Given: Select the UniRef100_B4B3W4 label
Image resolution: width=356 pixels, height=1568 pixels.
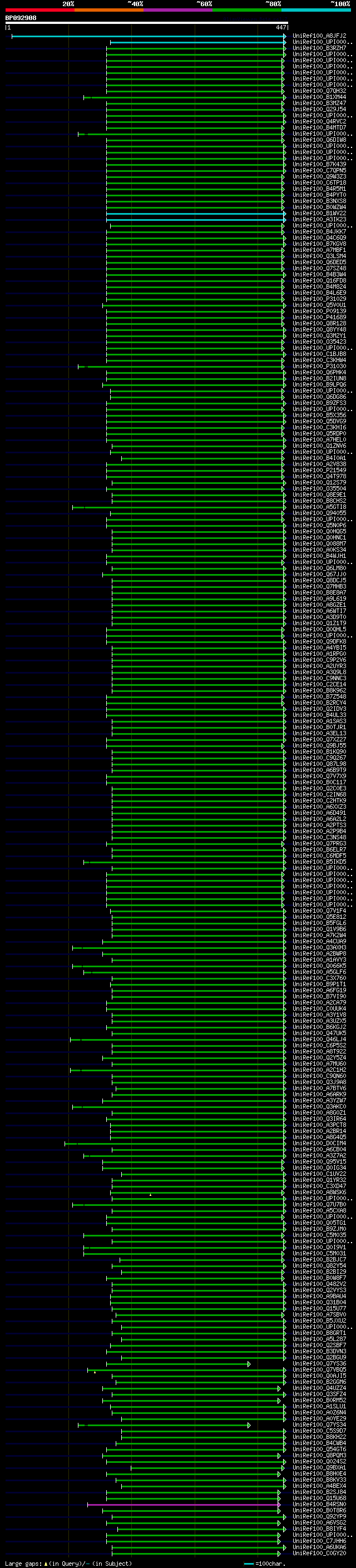Looking at the screenshot, I should click(x=319, y=275).
